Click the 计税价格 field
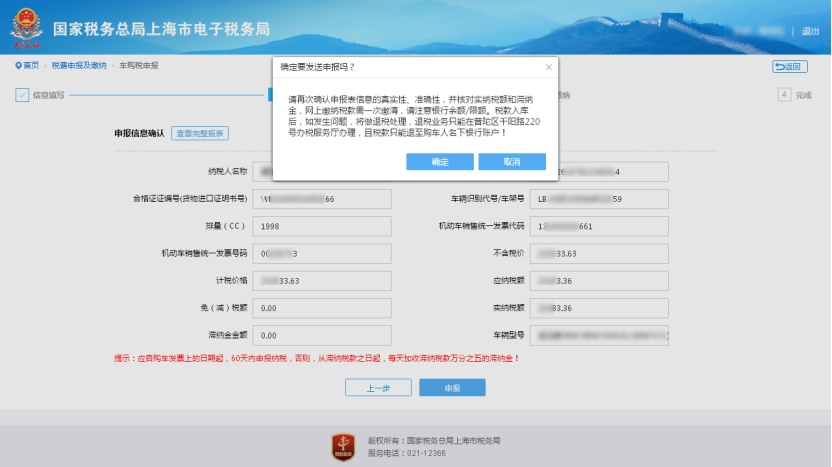This screenshot has height=467, width=832. point(322,281)
